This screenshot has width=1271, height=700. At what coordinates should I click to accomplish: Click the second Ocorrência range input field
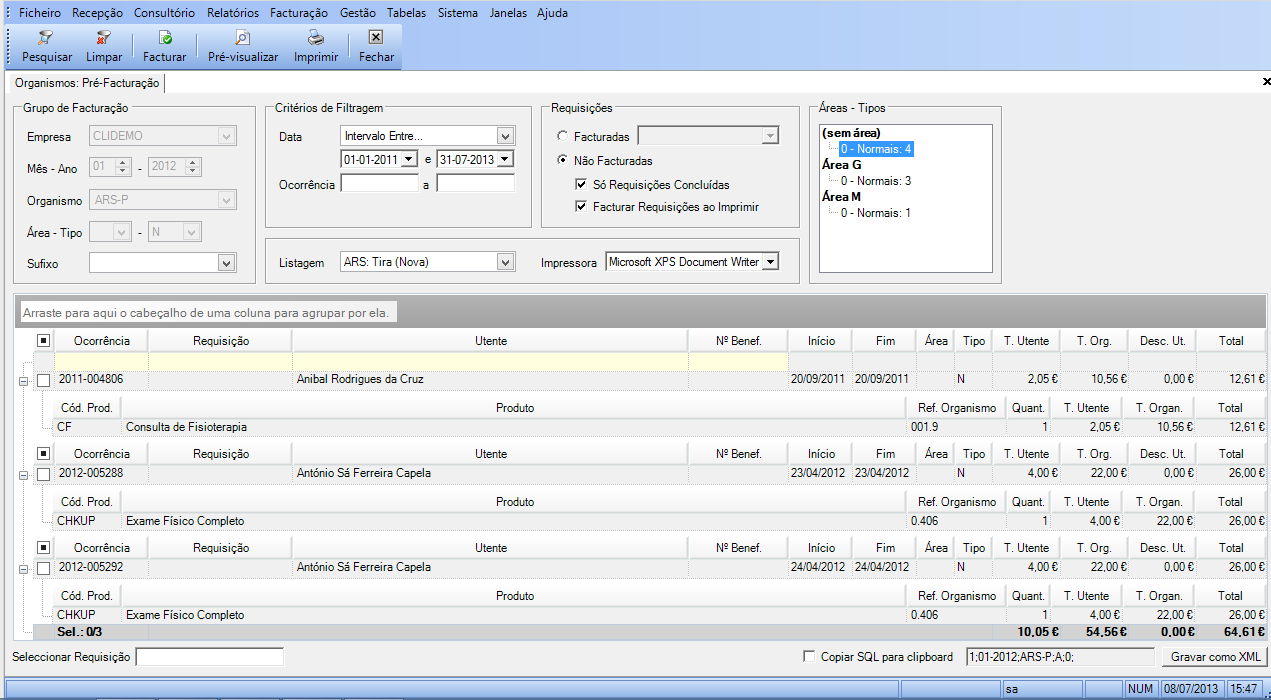click(x=475, y=183)
